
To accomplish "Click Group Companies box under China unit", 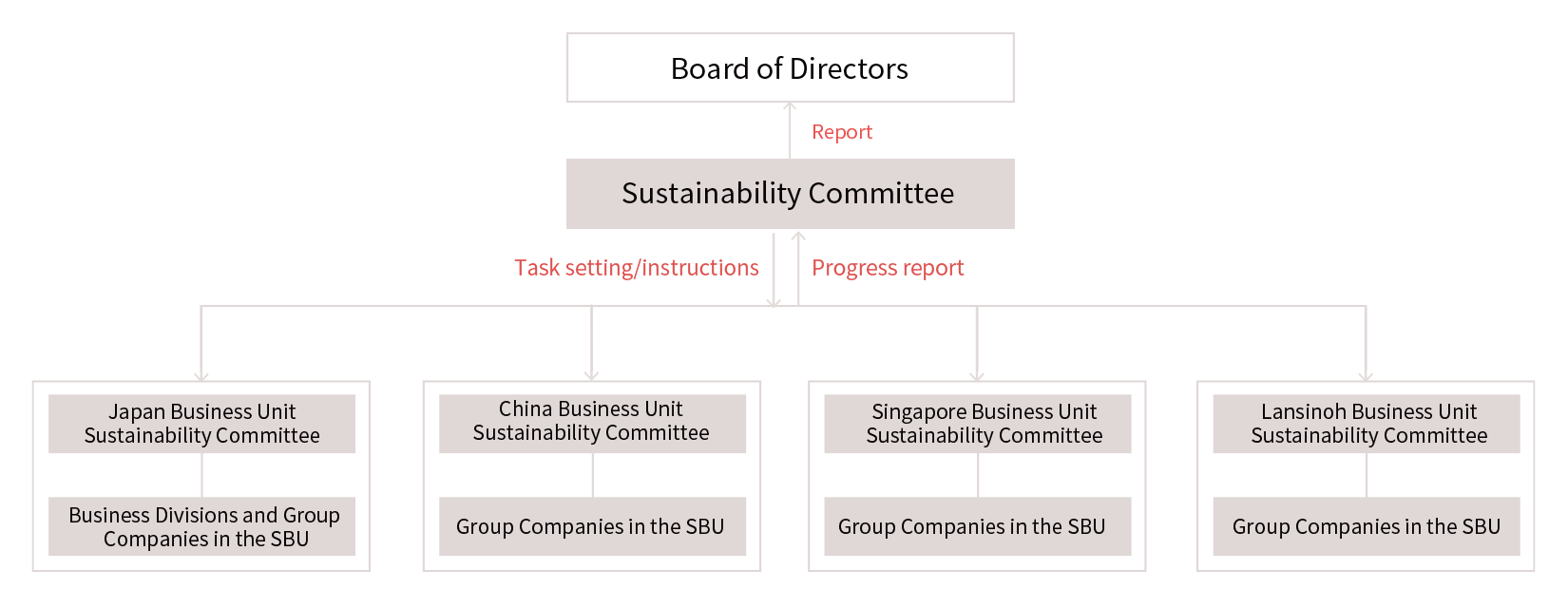I will [592, 526].
